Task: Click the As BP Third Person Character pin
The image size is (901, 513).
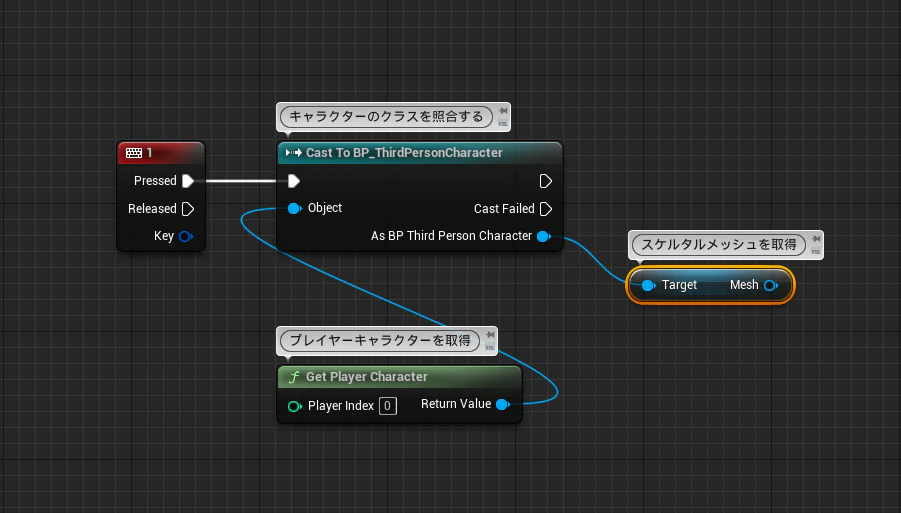Action: tap(544, 236)
